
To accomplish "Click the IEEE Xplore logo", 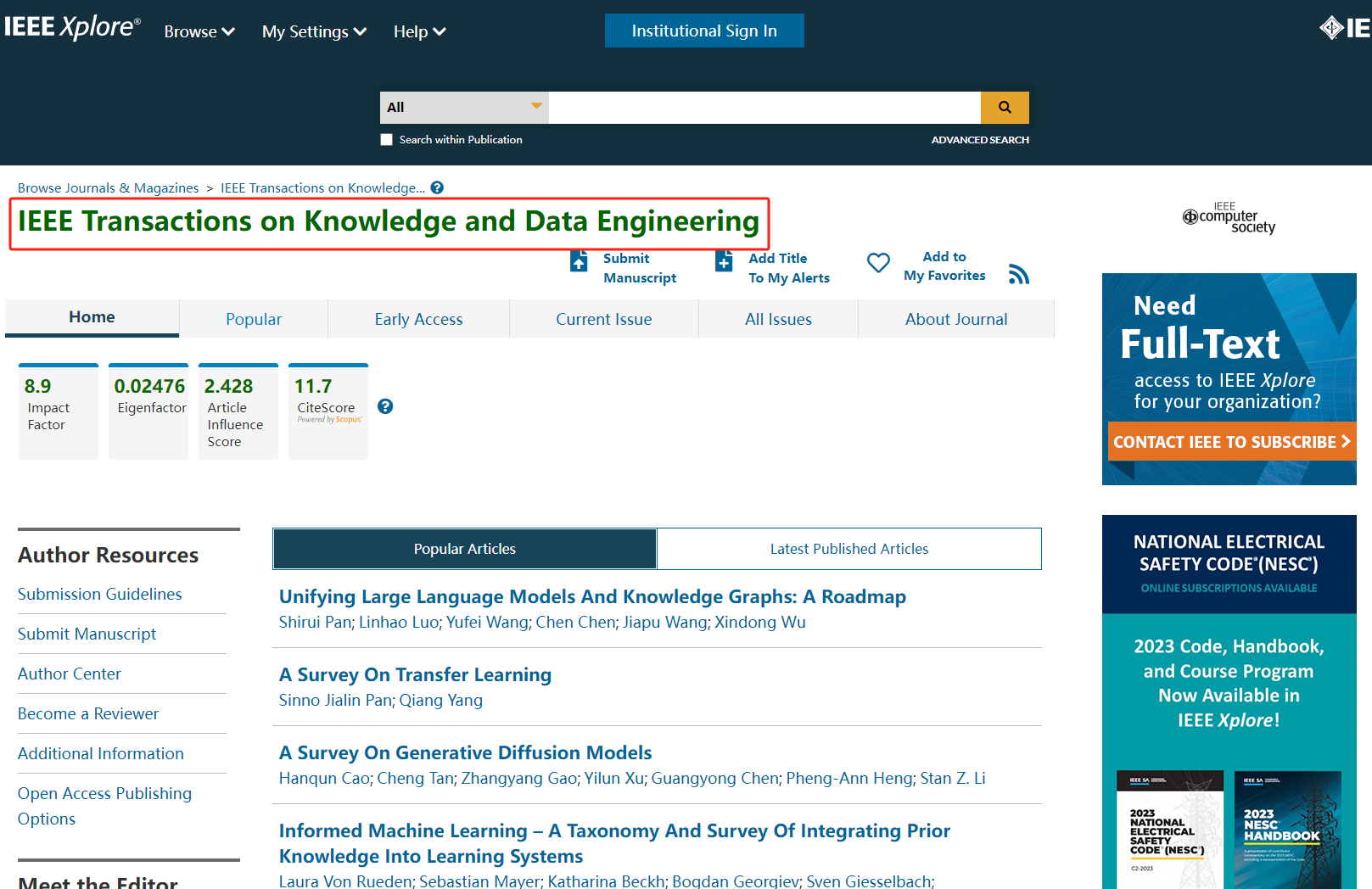I will tap(72, 27).
